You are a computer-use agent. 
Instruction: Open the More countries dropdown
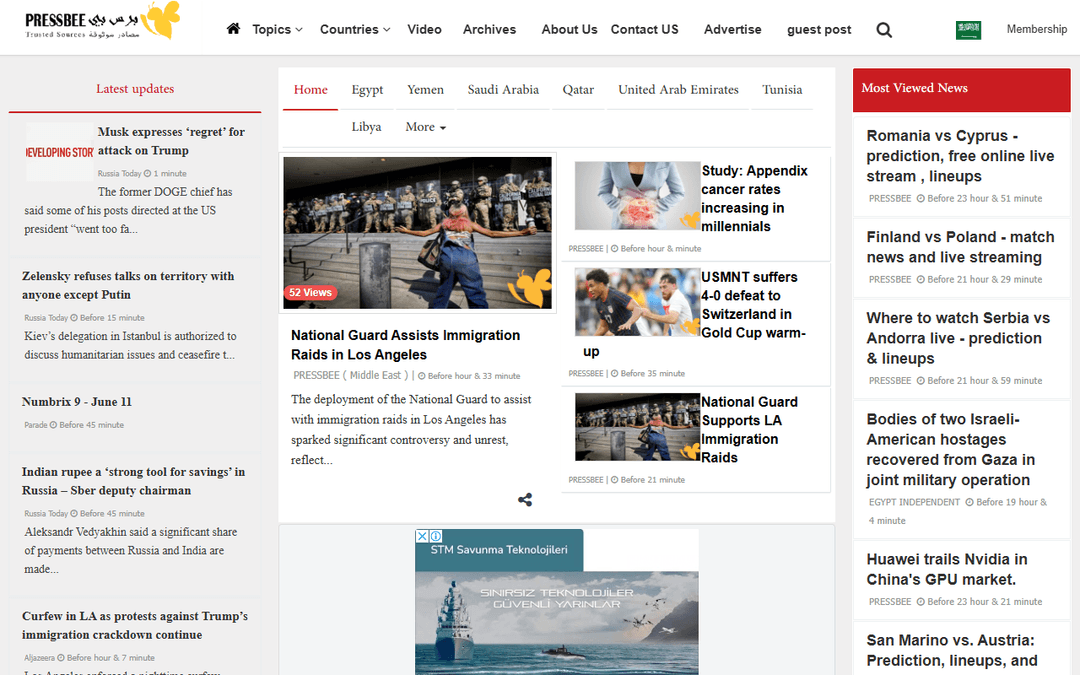coord(426,127)
